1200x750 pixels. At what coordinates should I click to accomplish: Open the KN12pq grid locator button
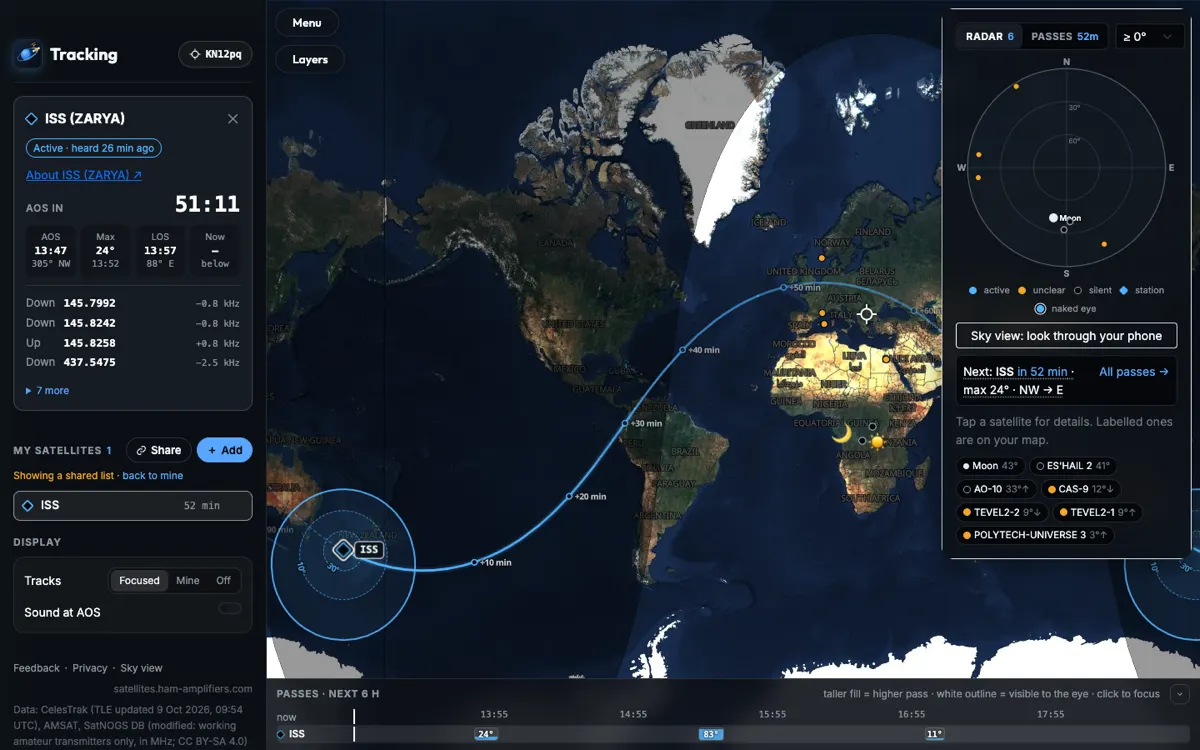215,54
